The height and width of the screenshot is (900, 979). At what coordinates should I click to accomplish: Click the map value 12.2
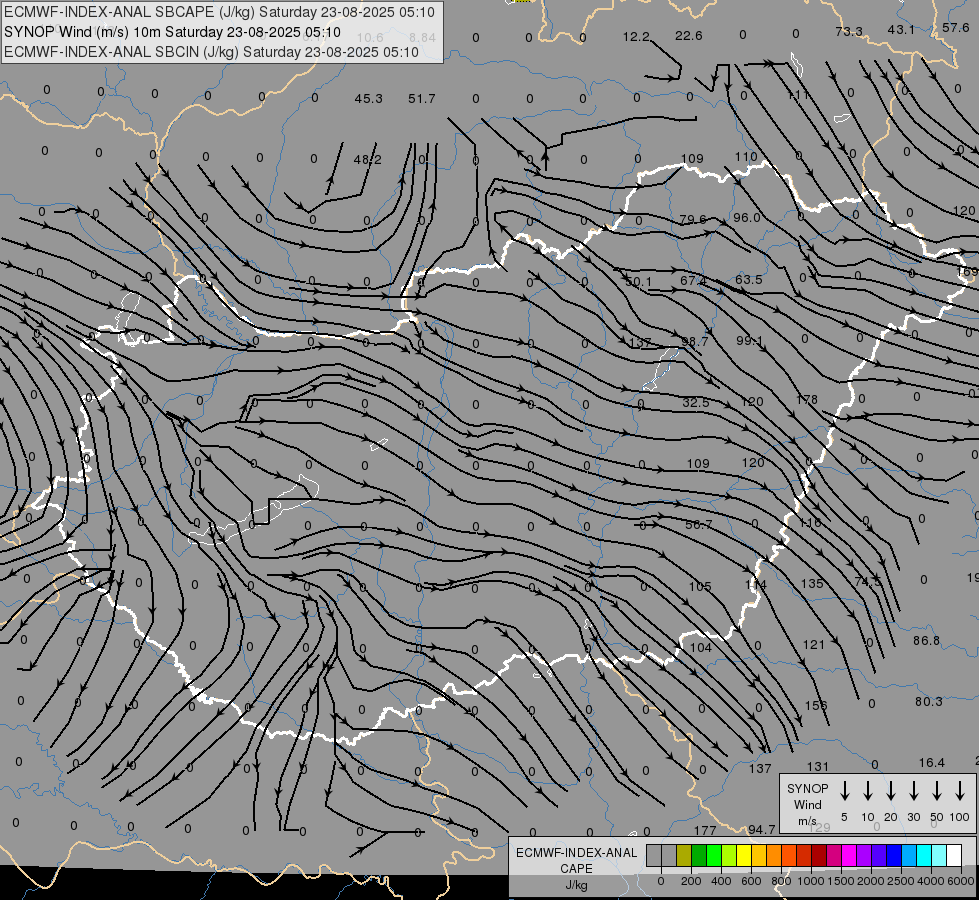point(636,36)
